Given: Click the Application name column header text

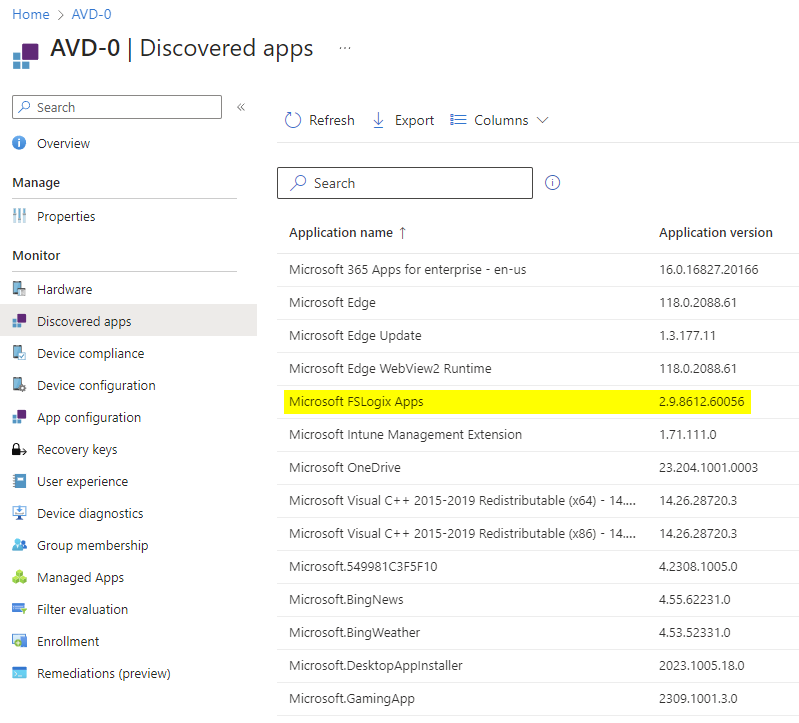Looking at the screenshot, I should pyautogui.click(x=341, y=233).
